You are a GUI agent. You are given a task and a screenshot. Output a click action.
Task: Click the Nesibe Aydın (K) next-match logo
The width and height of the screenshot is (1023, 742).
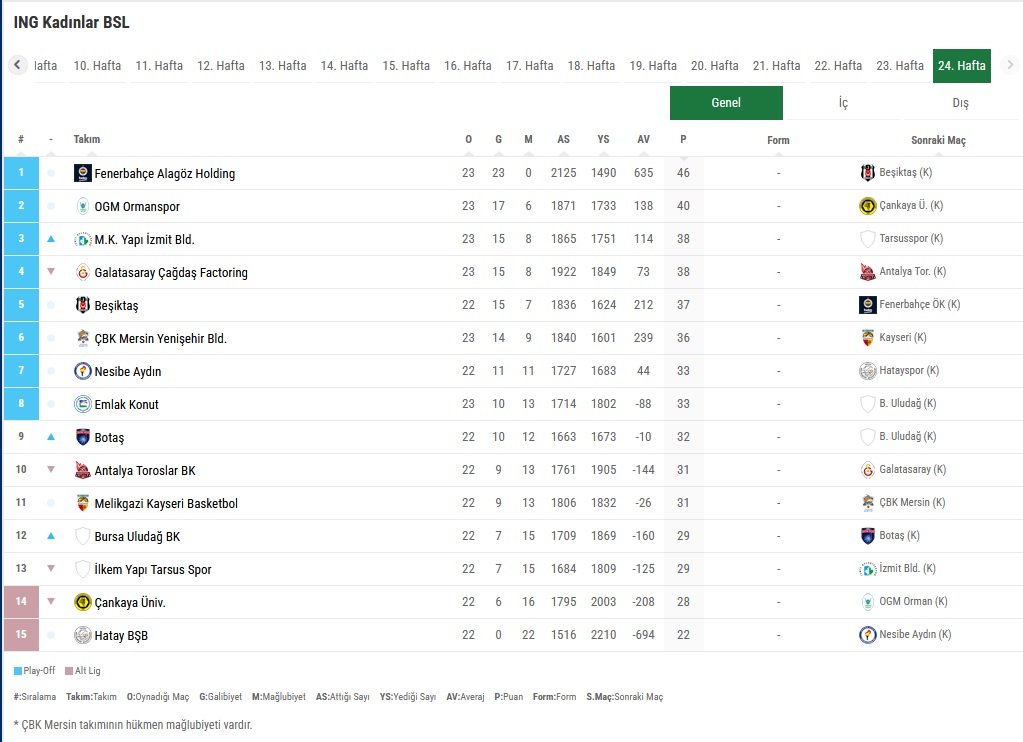[867, 634]
